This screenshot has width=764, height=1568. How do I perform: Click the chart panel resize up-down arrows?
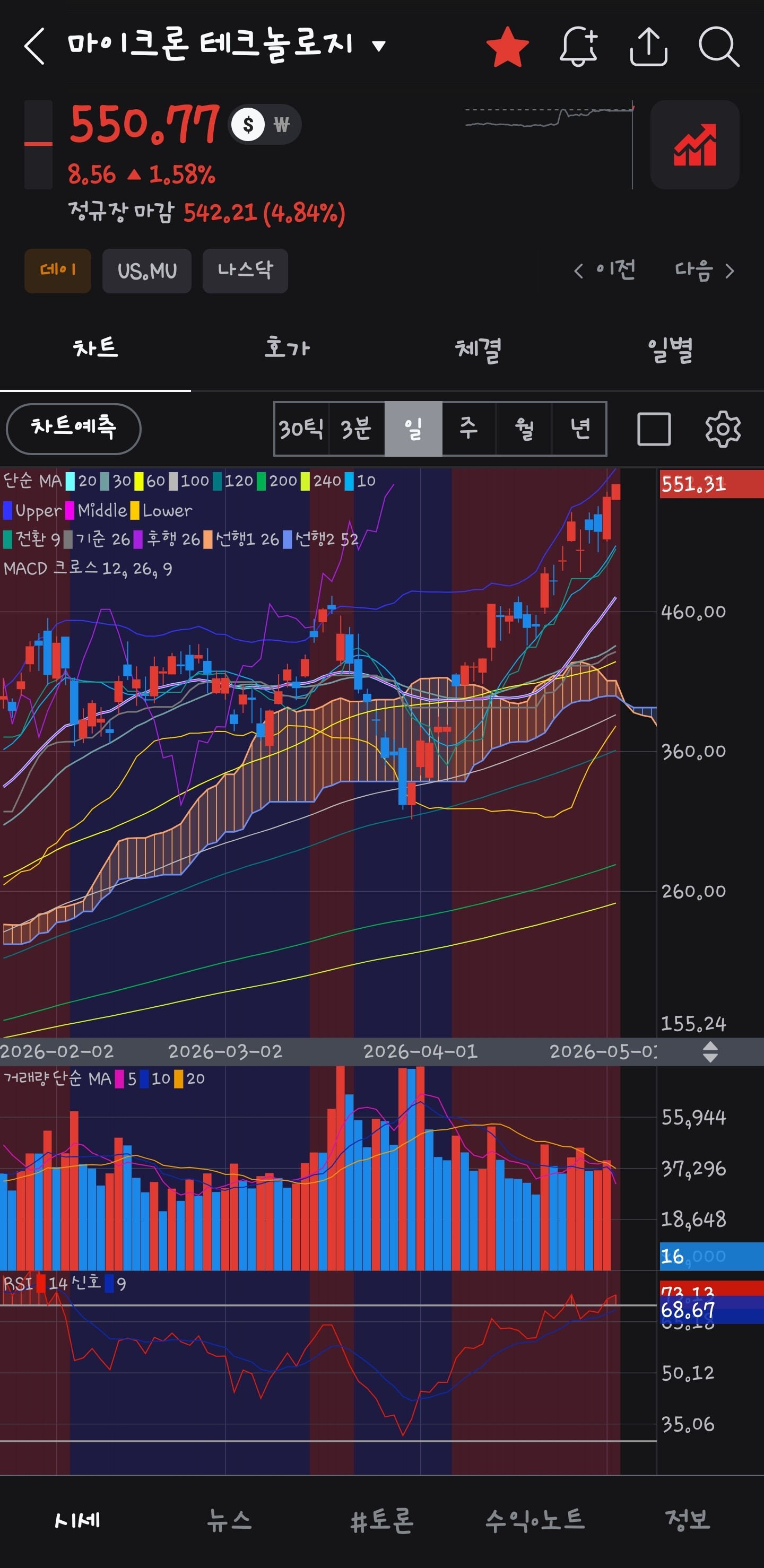[x=710, y=1052]
